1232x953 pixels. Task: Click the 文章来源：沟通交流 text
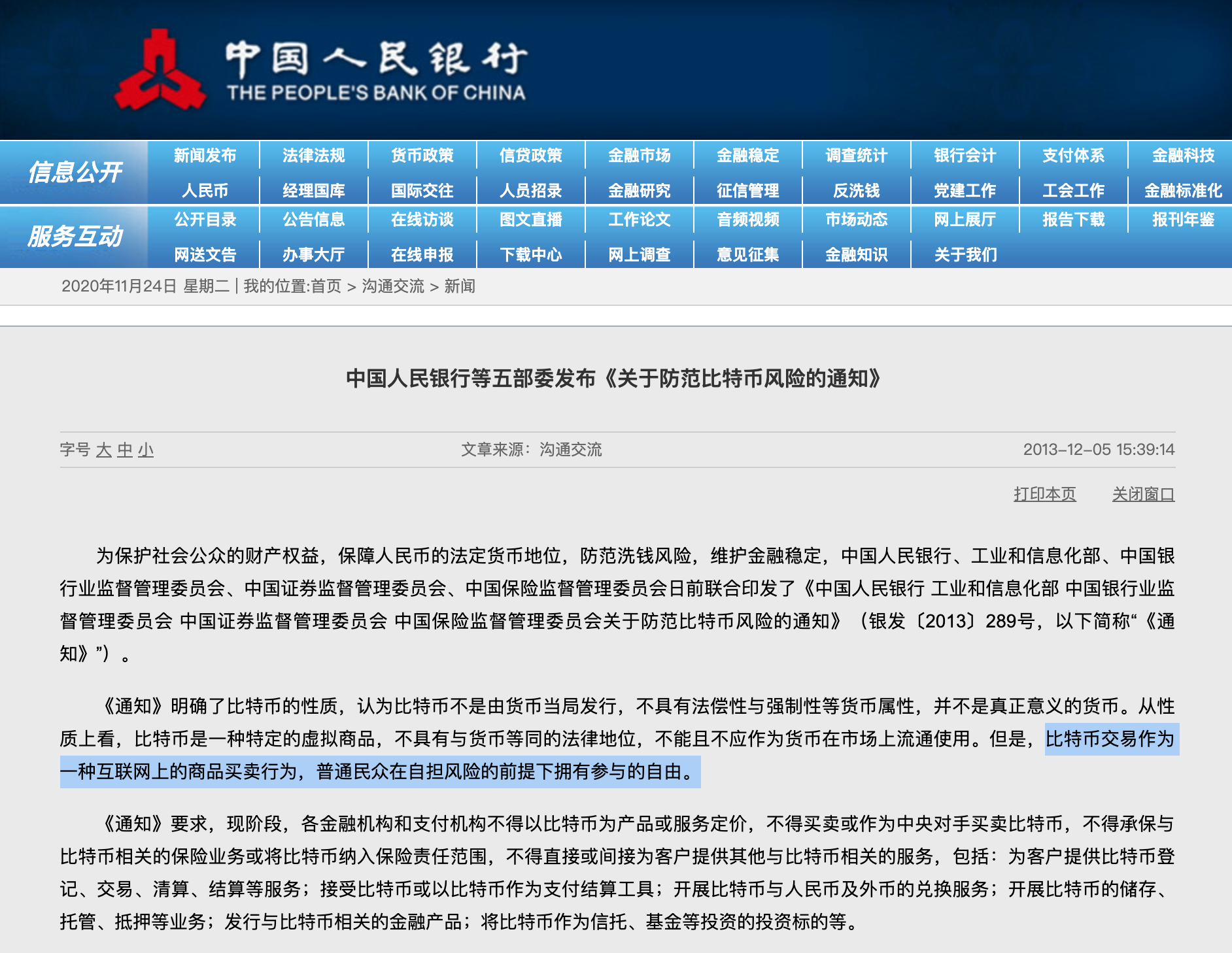532,450
